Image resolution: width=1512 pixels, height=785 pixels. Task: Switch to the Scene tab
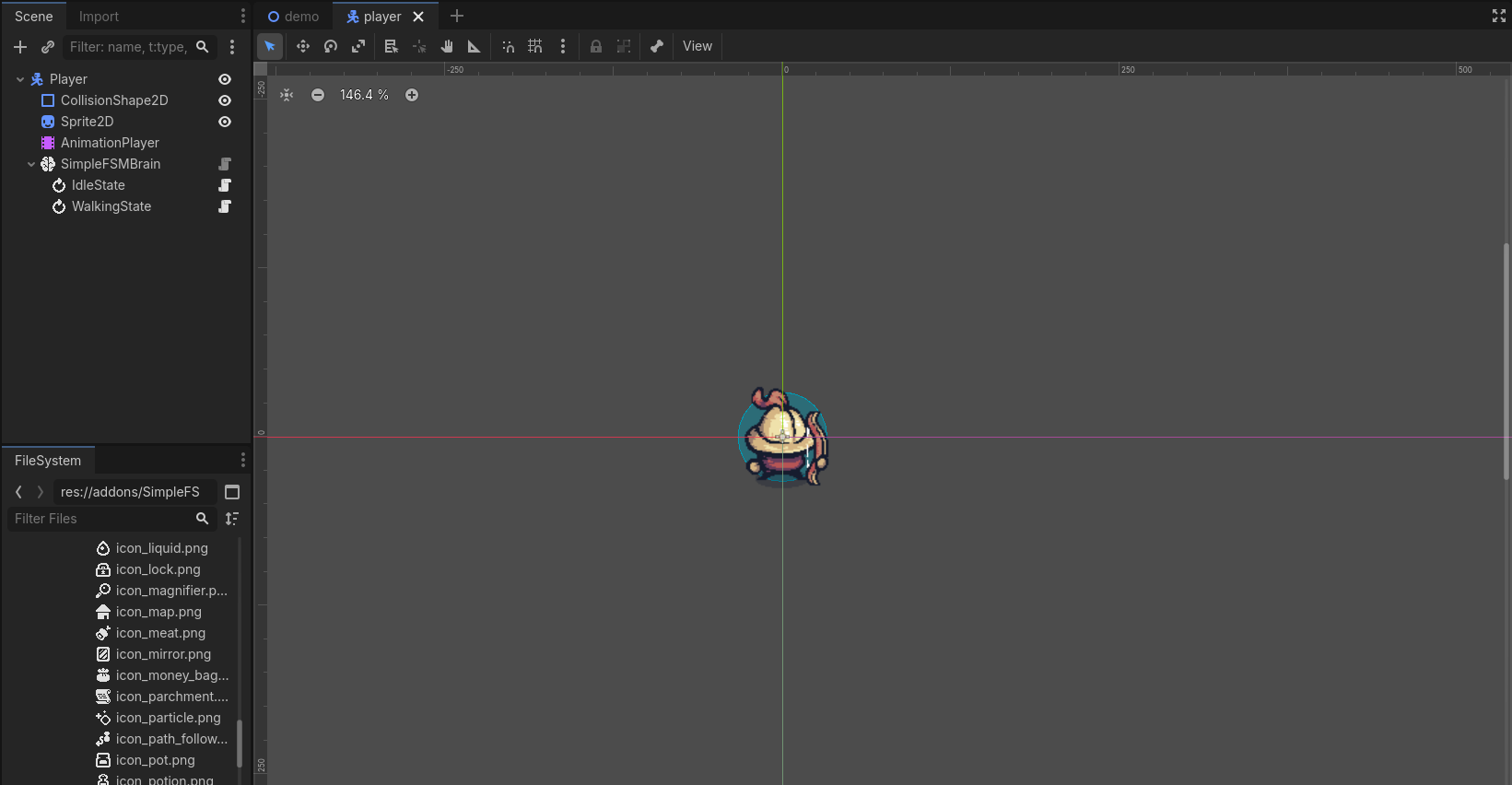tap(34, 17)
